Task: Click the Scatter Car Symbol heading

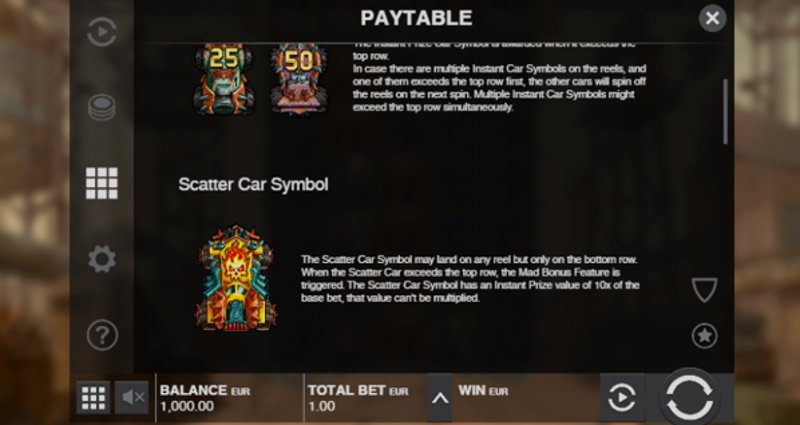Action: coord(253,184)
